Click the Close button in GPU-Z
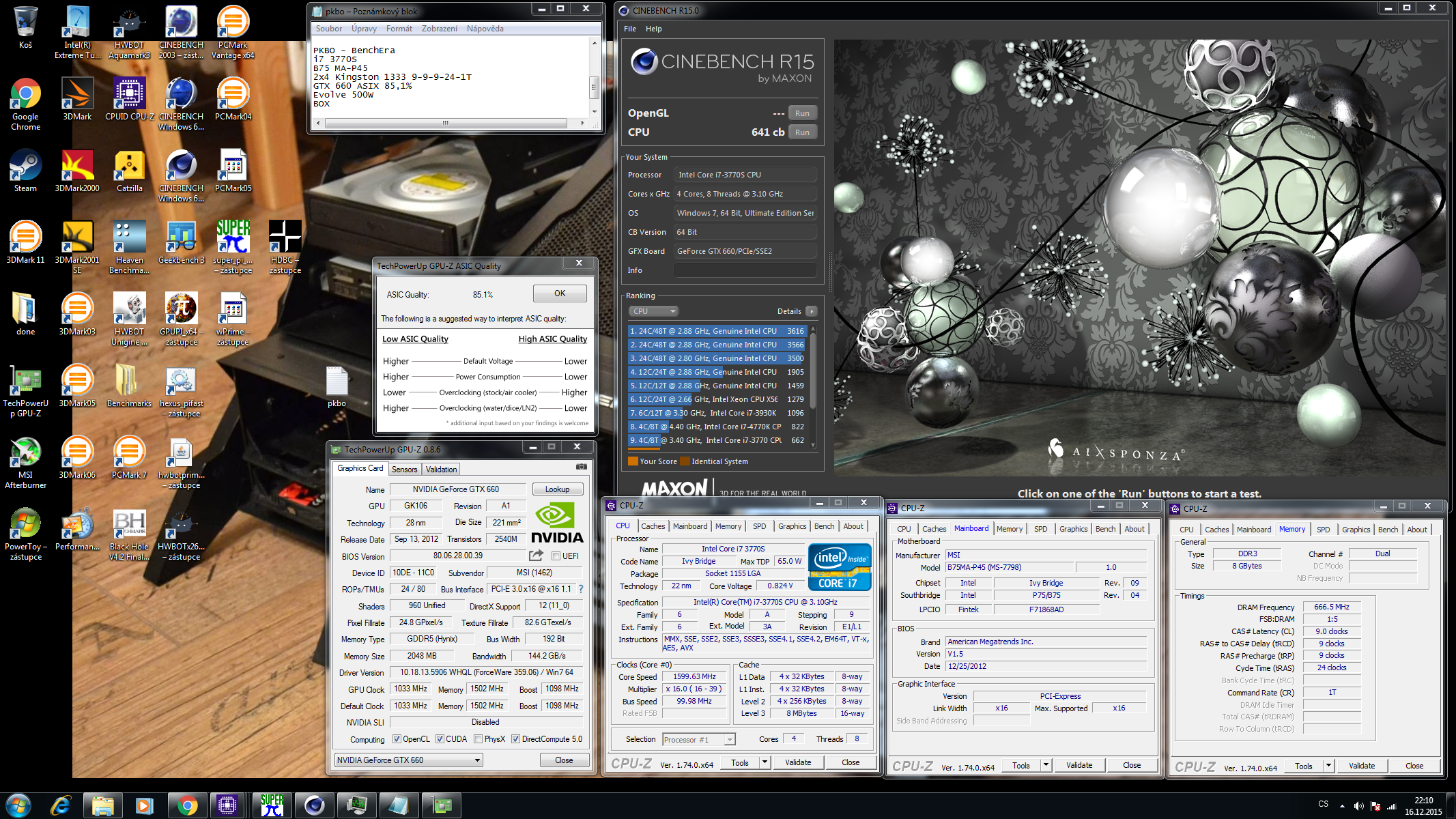Image resolution: width=1456 pixels, height=819 pixels. [x=564, y=760]
